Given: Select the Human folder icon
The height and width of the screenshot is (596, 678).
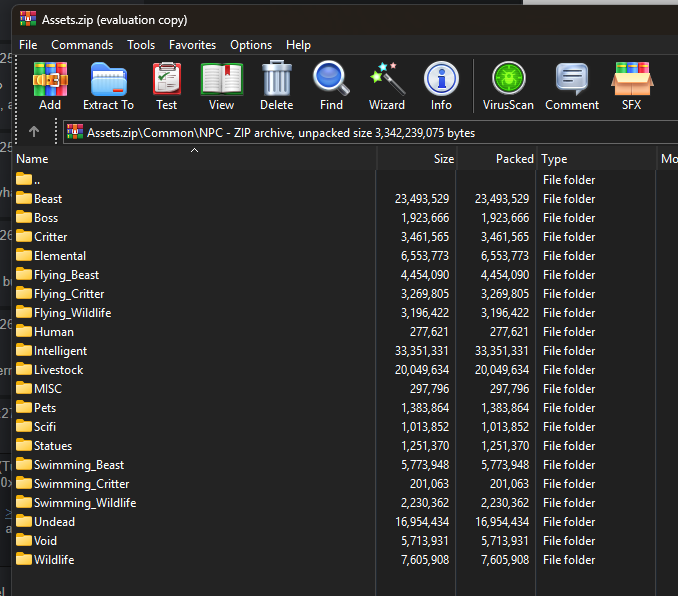Looking at the screenshot, I should tap(24, 331).
